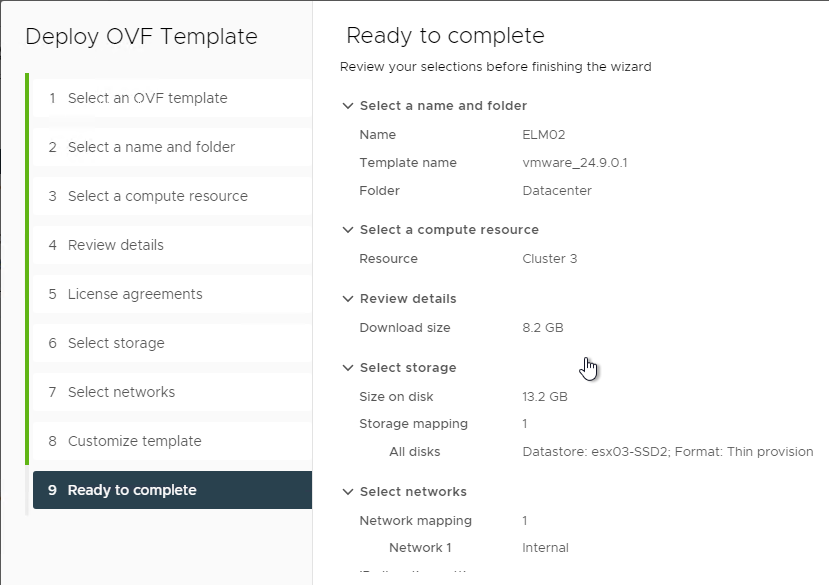Collapse the Select a name and folder section
The width and height of the screenshot is (829, 585).
click(347, 106)
